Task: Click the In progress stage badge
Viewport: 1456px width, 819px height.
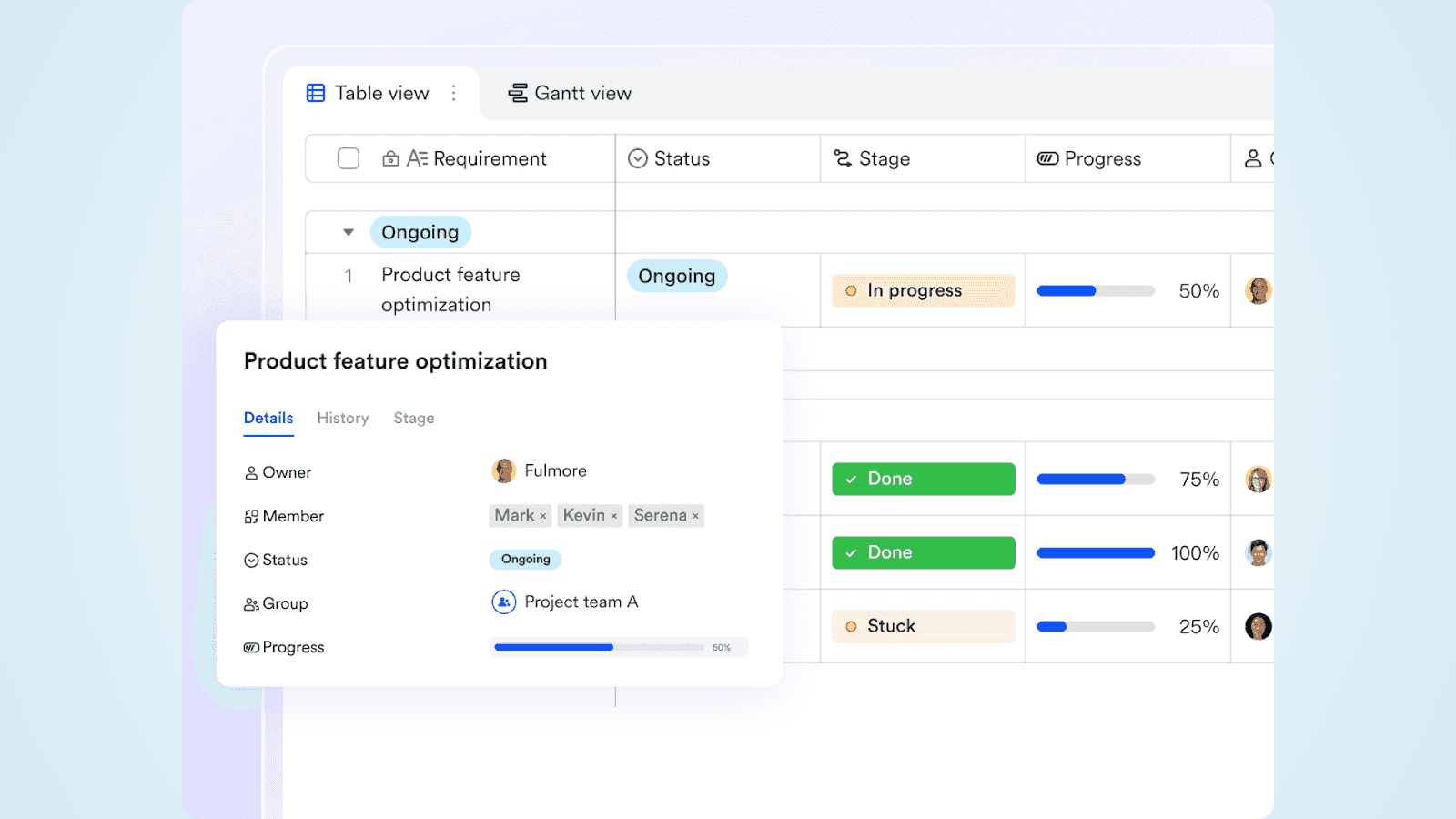Action: pyautogui.click(x=922, y=290)
